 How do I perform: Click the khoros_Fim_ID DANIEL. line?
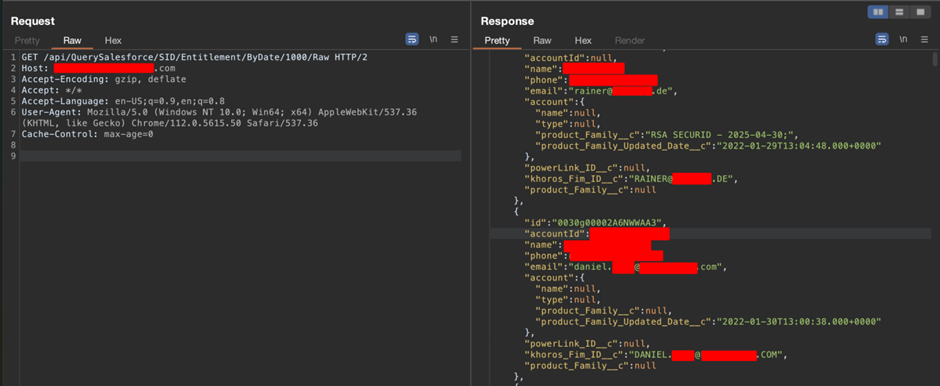coord(655,355)
